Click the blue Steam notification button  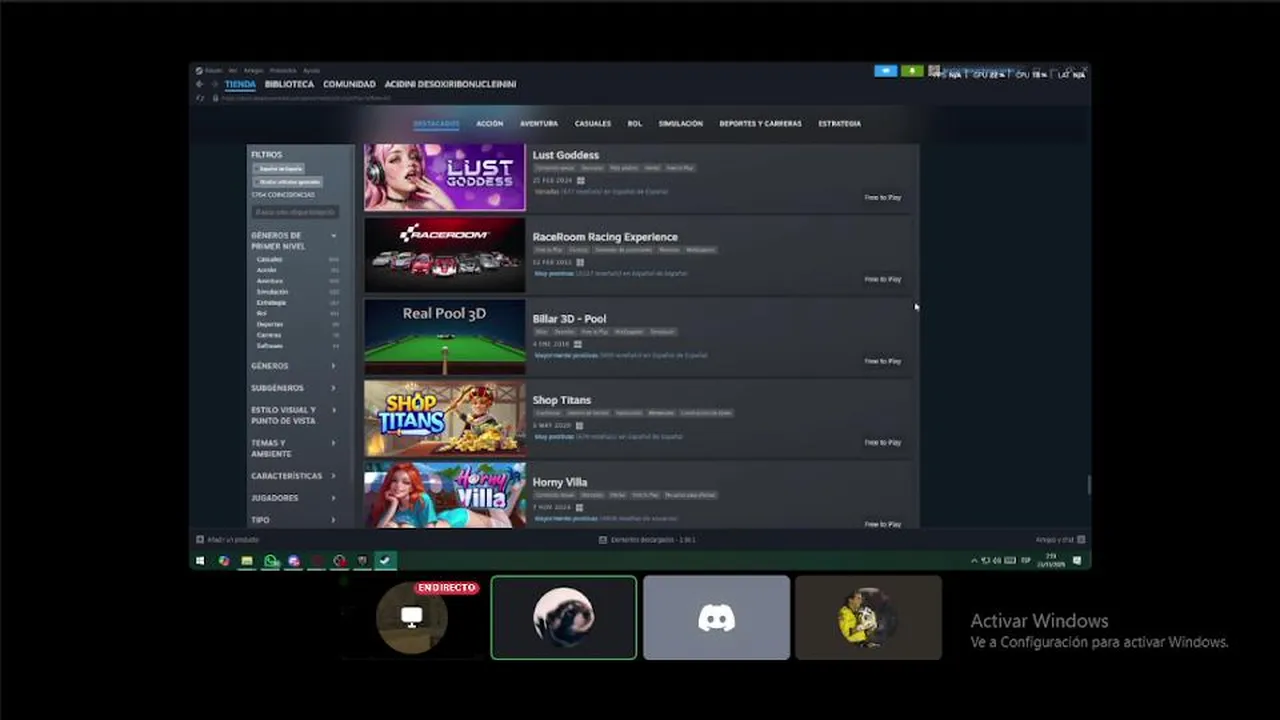click(885, 71)
